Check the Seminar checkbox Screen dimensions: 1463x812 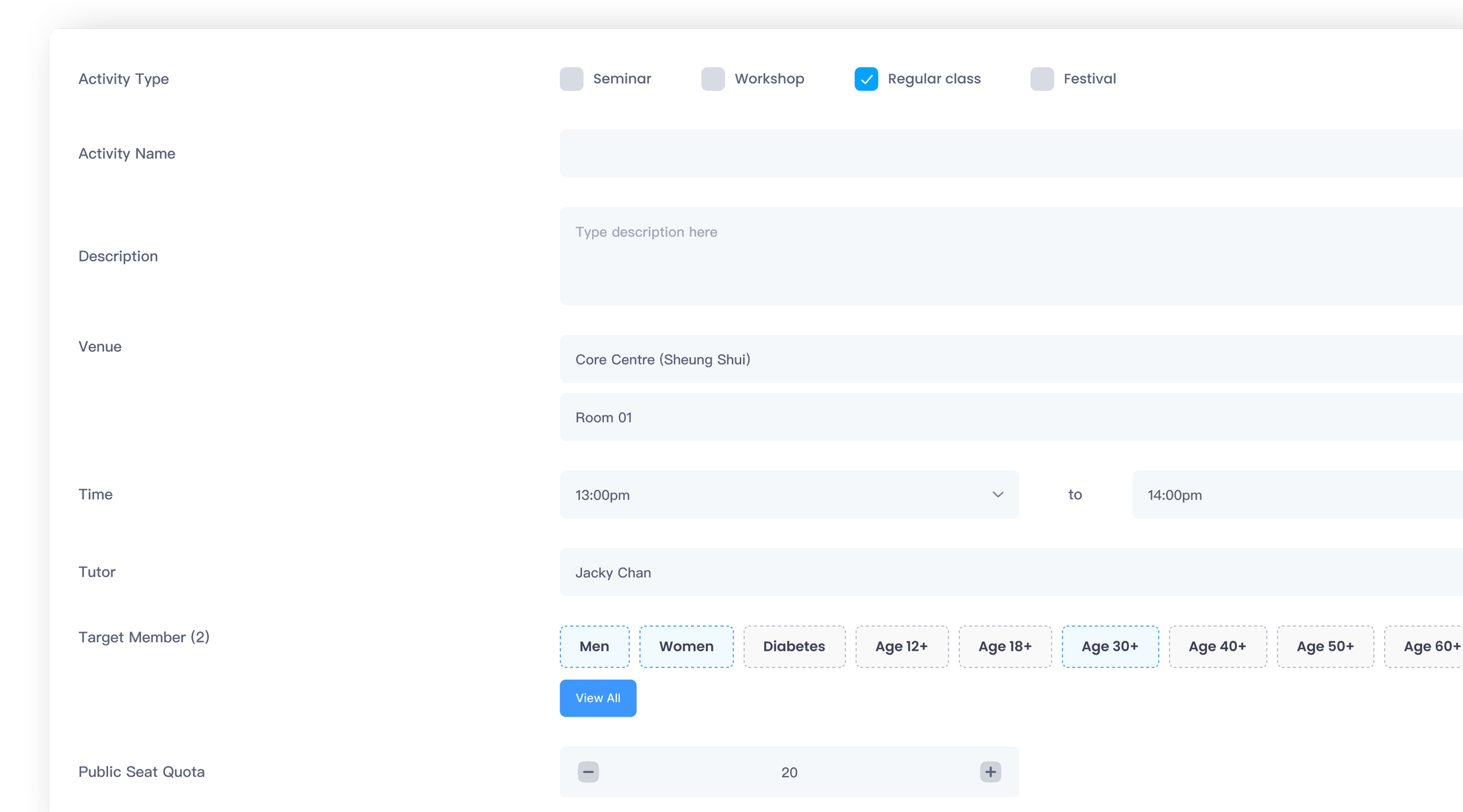pos(571,79)
